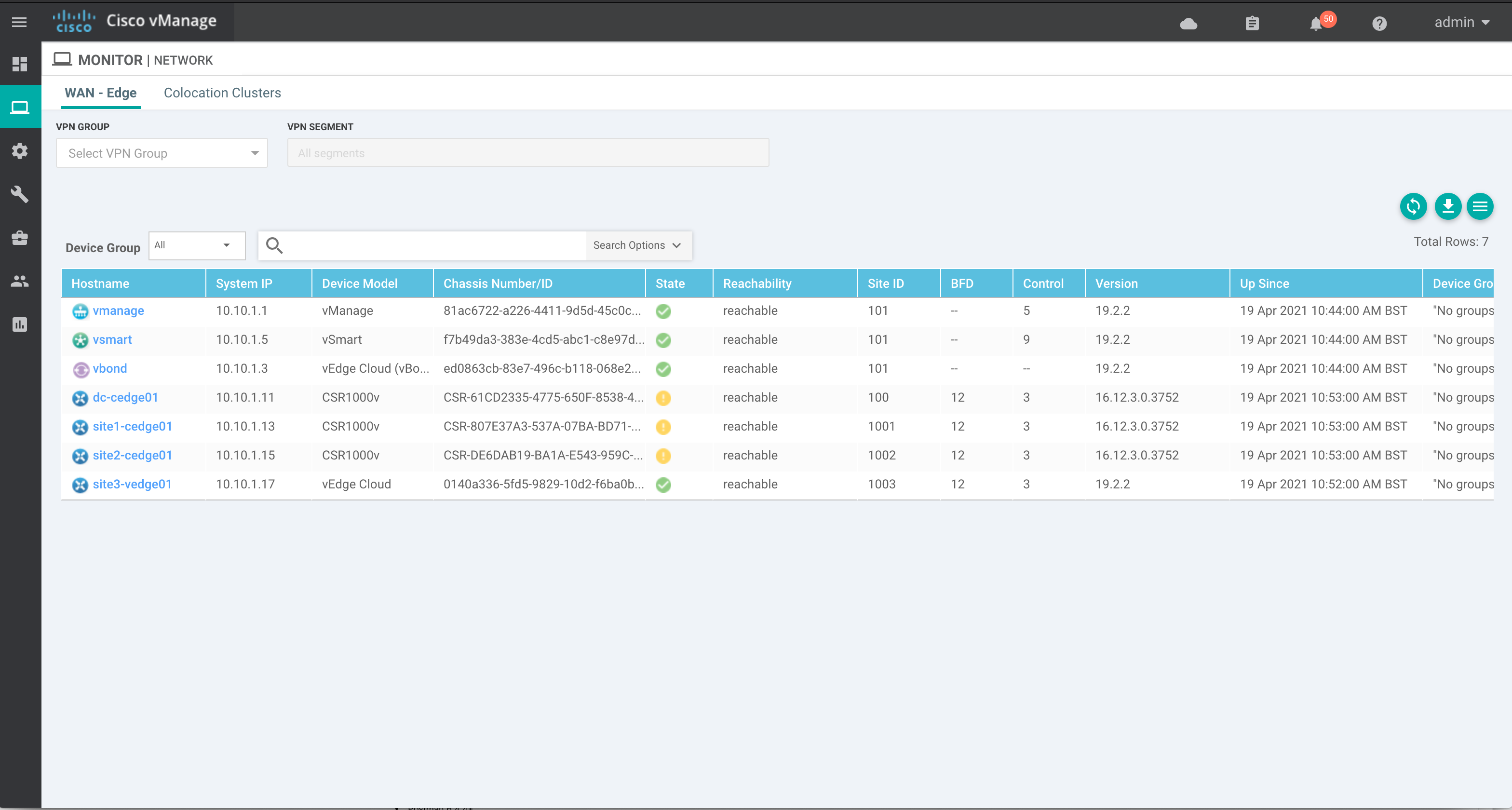This screenshot has height=810, width=1512.
Task: Click into the device search field
Action: pos(434,245)
